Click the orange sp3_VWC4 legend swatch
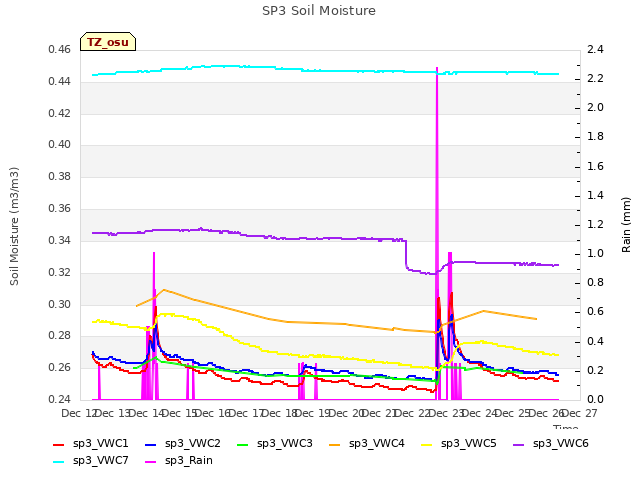 pos(335,444)
